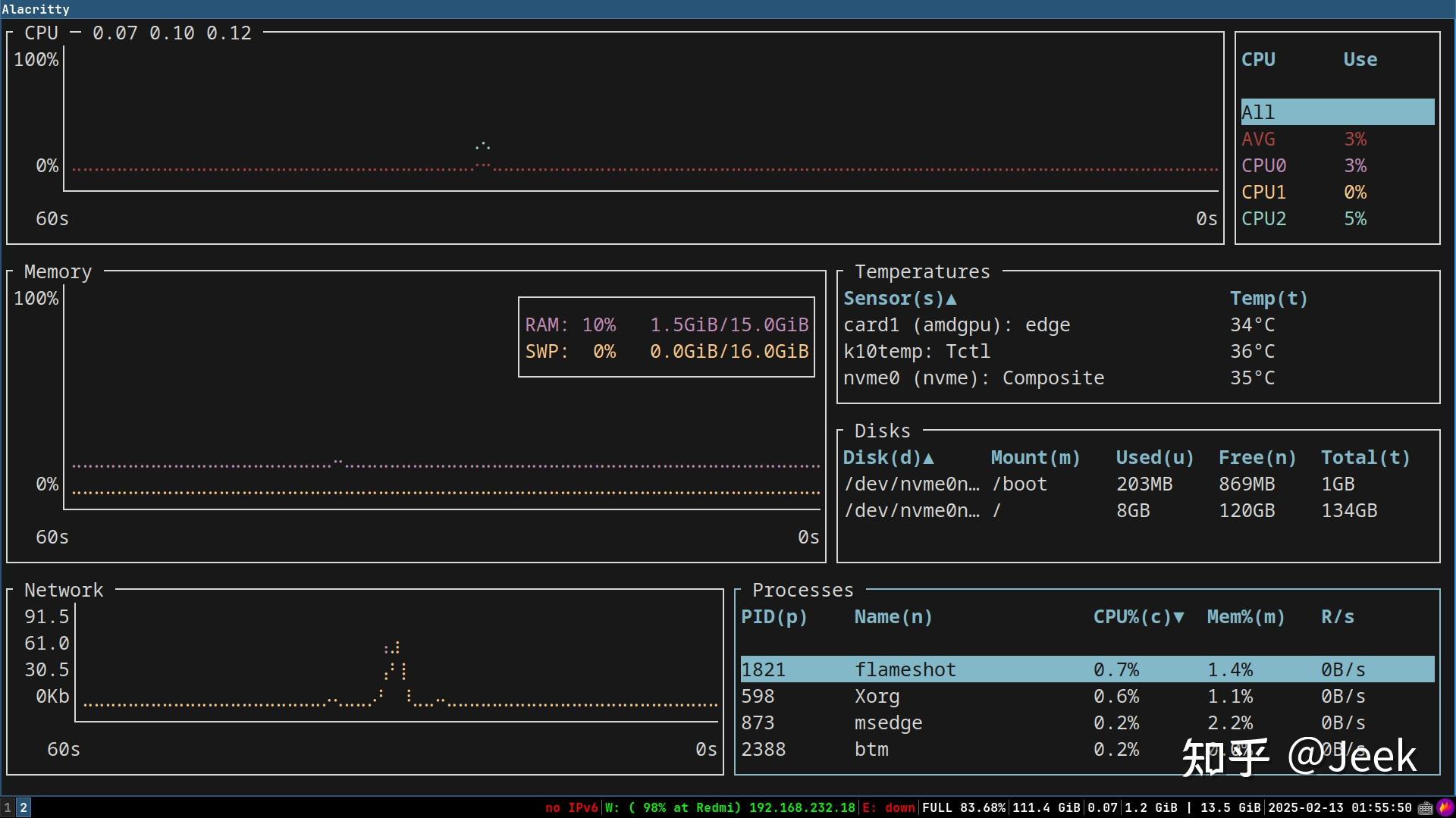Click the descending sort arrow on CPU%(c)
The width and height of the screenshot is (1456, 818).
(1177, 617)
